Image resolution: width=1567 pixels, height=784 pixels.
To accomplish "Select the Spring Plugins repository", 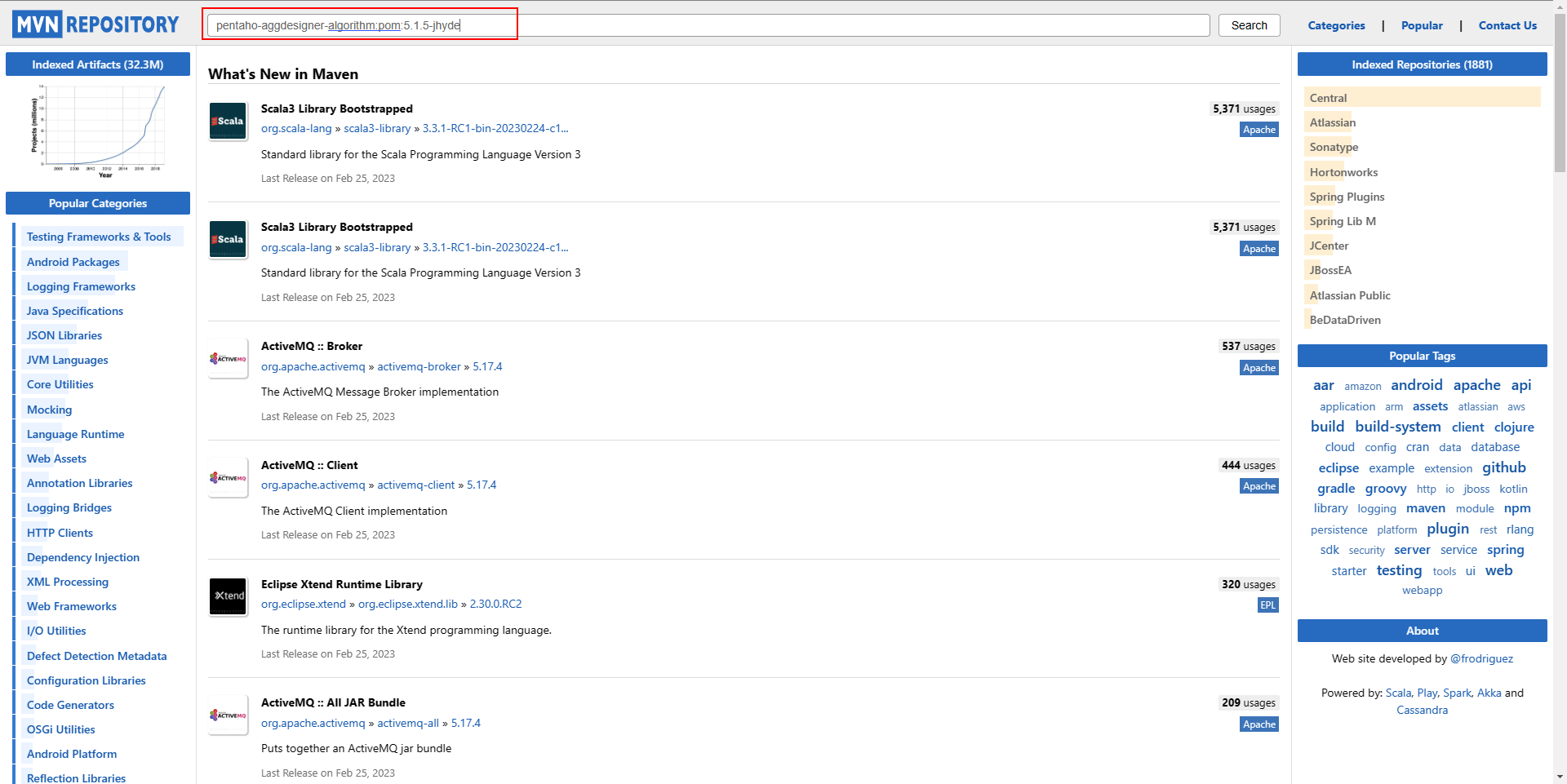I will click(x=1347, y=197).
